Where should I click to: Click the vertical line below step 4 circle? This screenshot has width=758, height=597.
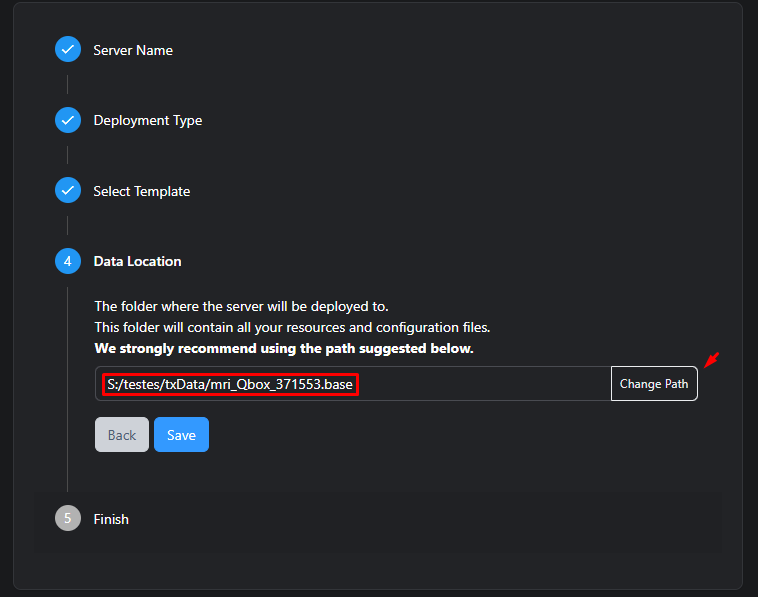(67, 390)
